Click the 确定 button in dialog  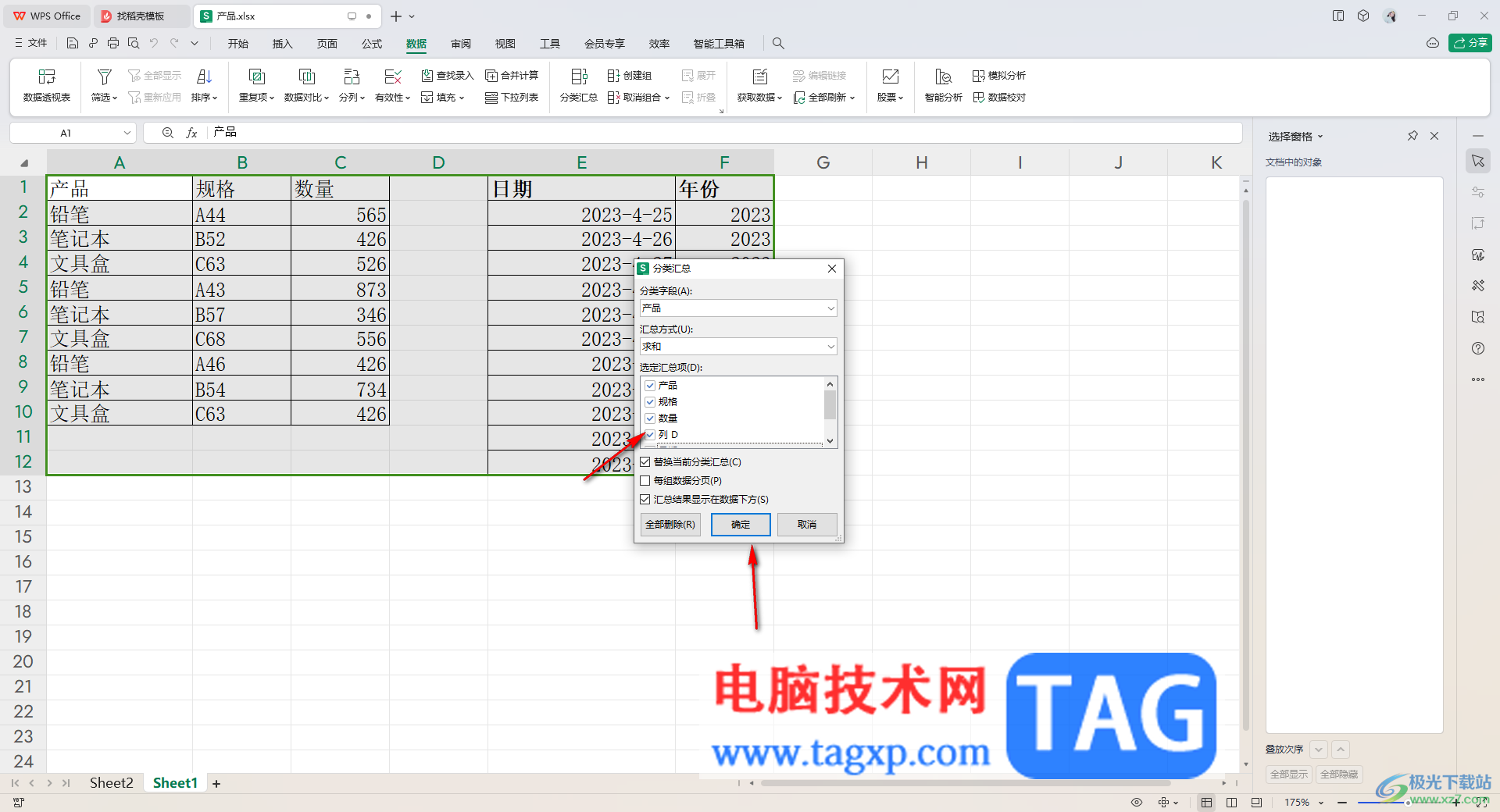(x=741, y=525)
